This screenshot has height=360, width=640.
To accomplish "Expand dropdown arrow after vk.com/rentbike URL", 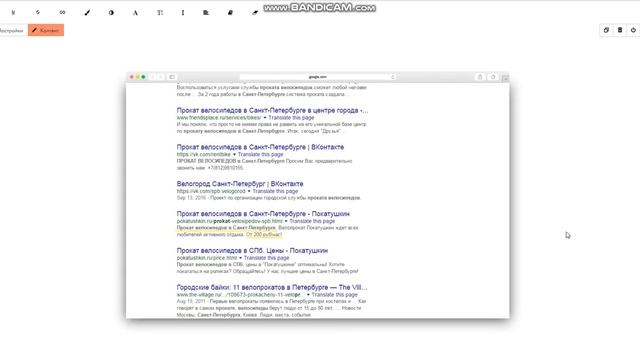I will pyautogui.click(x=234, y=155).
